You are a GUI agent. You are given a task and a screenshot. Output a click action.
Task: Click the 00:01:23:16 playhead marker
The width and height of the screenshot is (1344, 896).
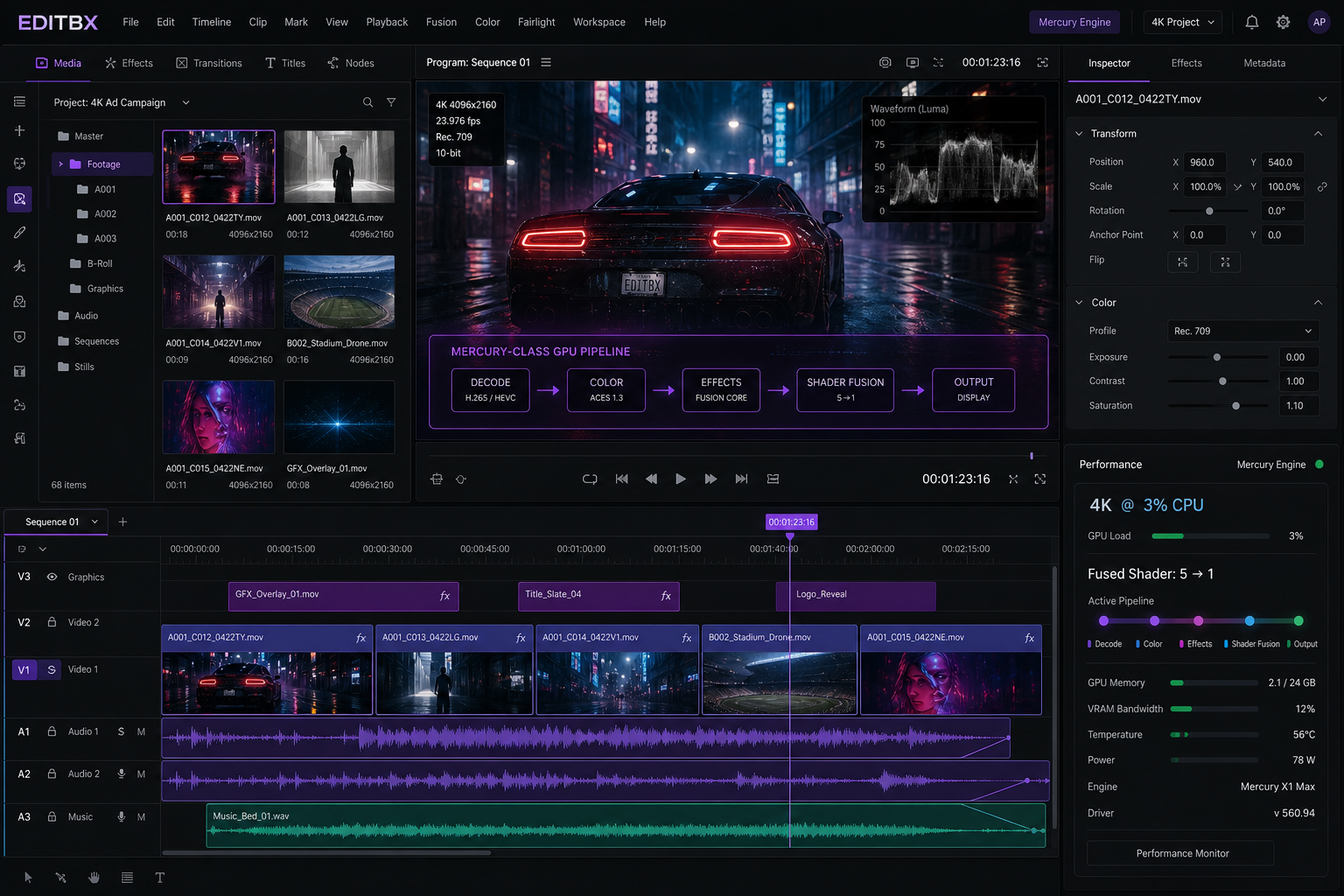click(x=791, y=522)
